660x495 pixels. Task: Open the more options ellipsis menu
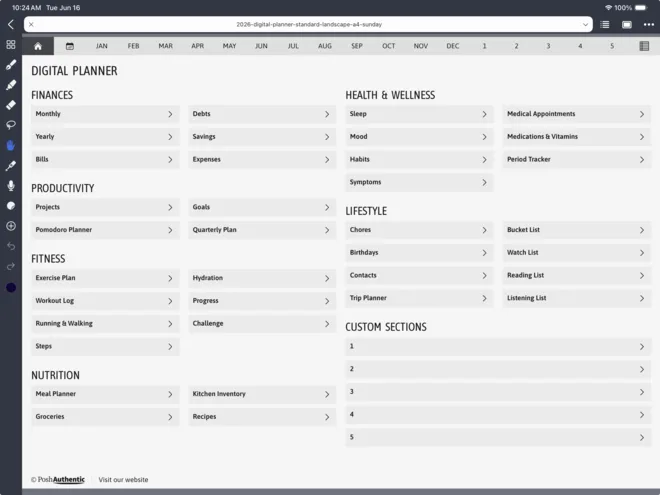[649, 24]
